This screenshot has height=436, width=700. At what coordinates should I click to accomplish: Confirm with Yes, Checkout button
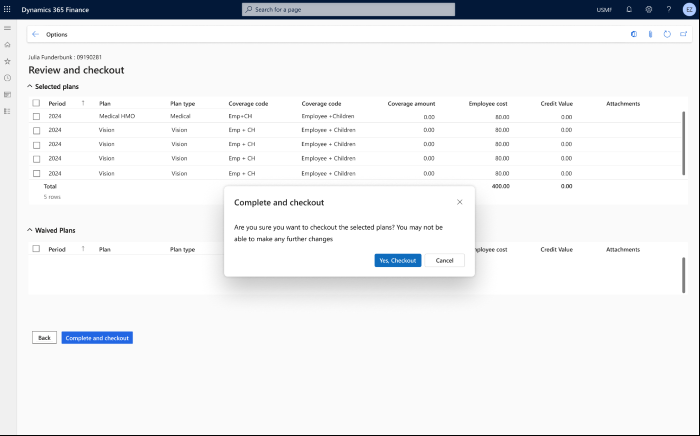pyautogui.click(x=398, y=260)
